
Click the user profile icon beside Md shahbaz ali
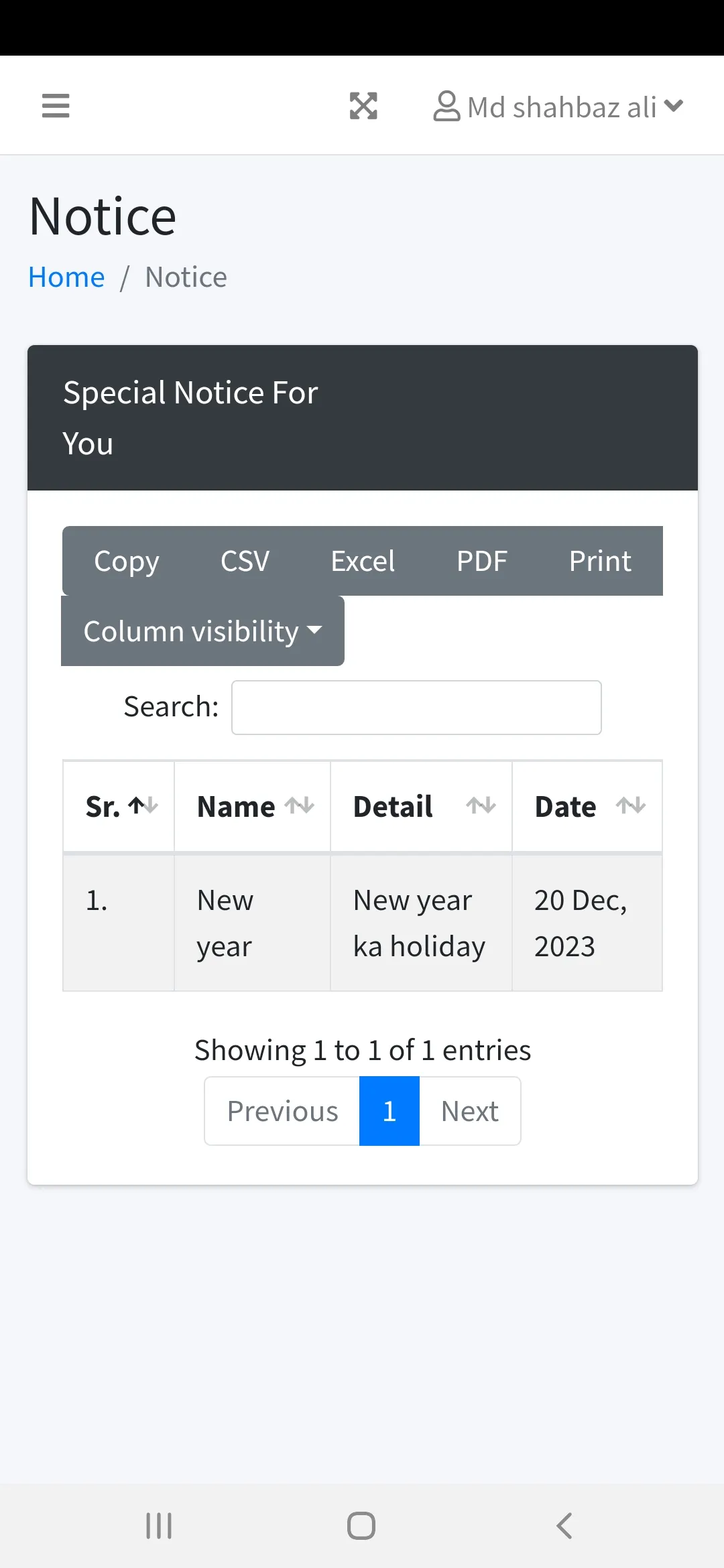click(x=446, y=105)
